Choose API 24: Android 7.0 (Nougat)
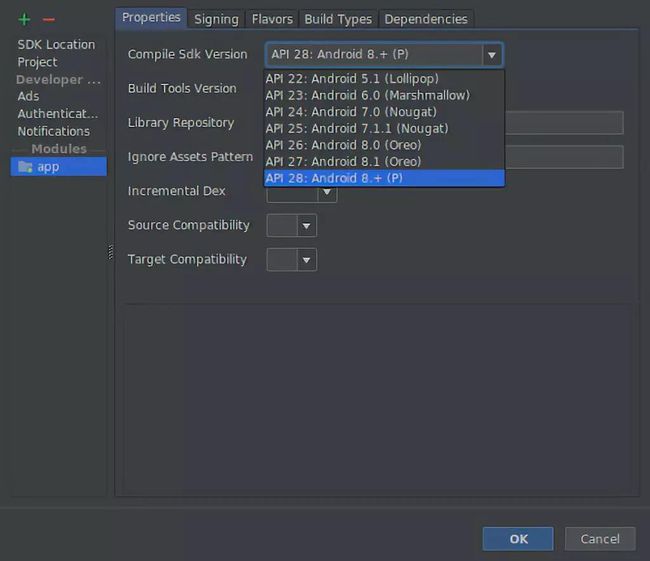650x561 pixels. (384, 112)
